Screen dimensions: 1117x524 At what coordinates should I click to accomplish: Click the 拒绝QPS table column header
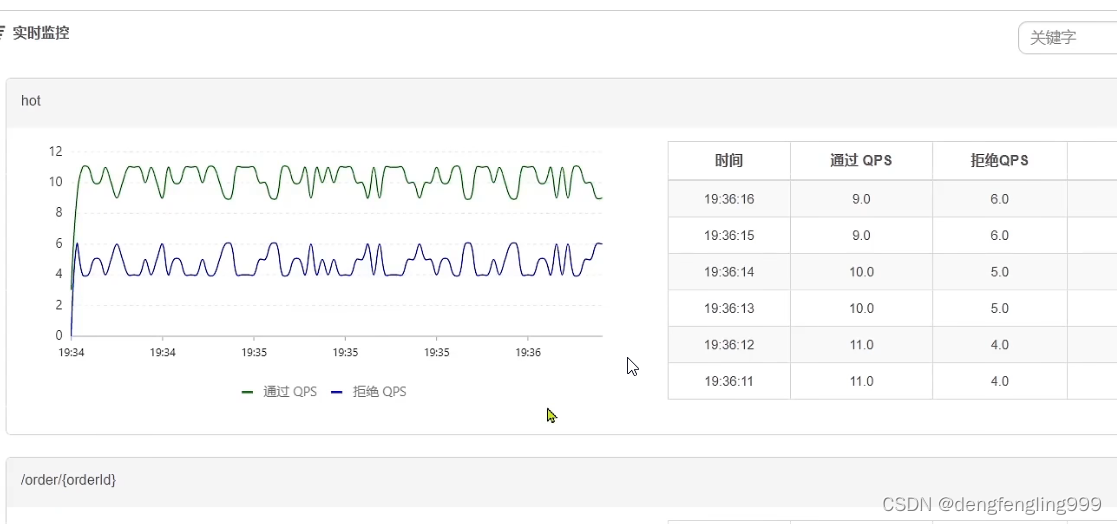click(999, 161)
